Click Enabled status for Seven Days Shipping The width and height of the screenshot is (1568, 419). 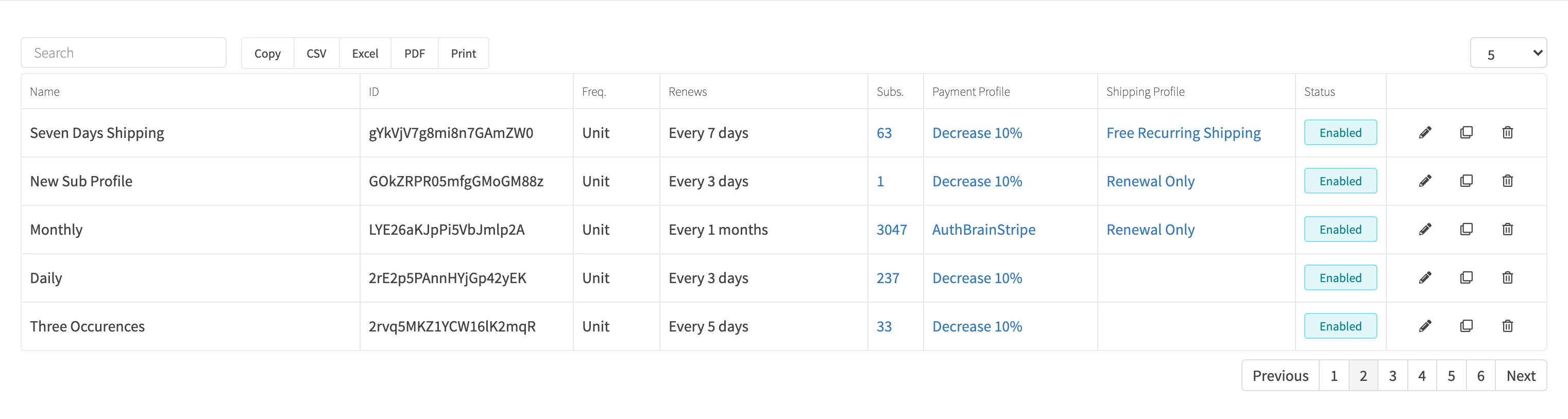tap(1340, 133)
